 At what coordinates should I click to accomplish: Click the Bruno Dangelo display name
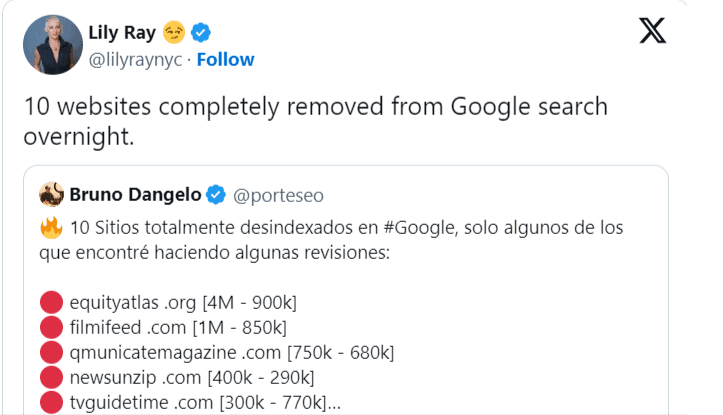point(135,193)
